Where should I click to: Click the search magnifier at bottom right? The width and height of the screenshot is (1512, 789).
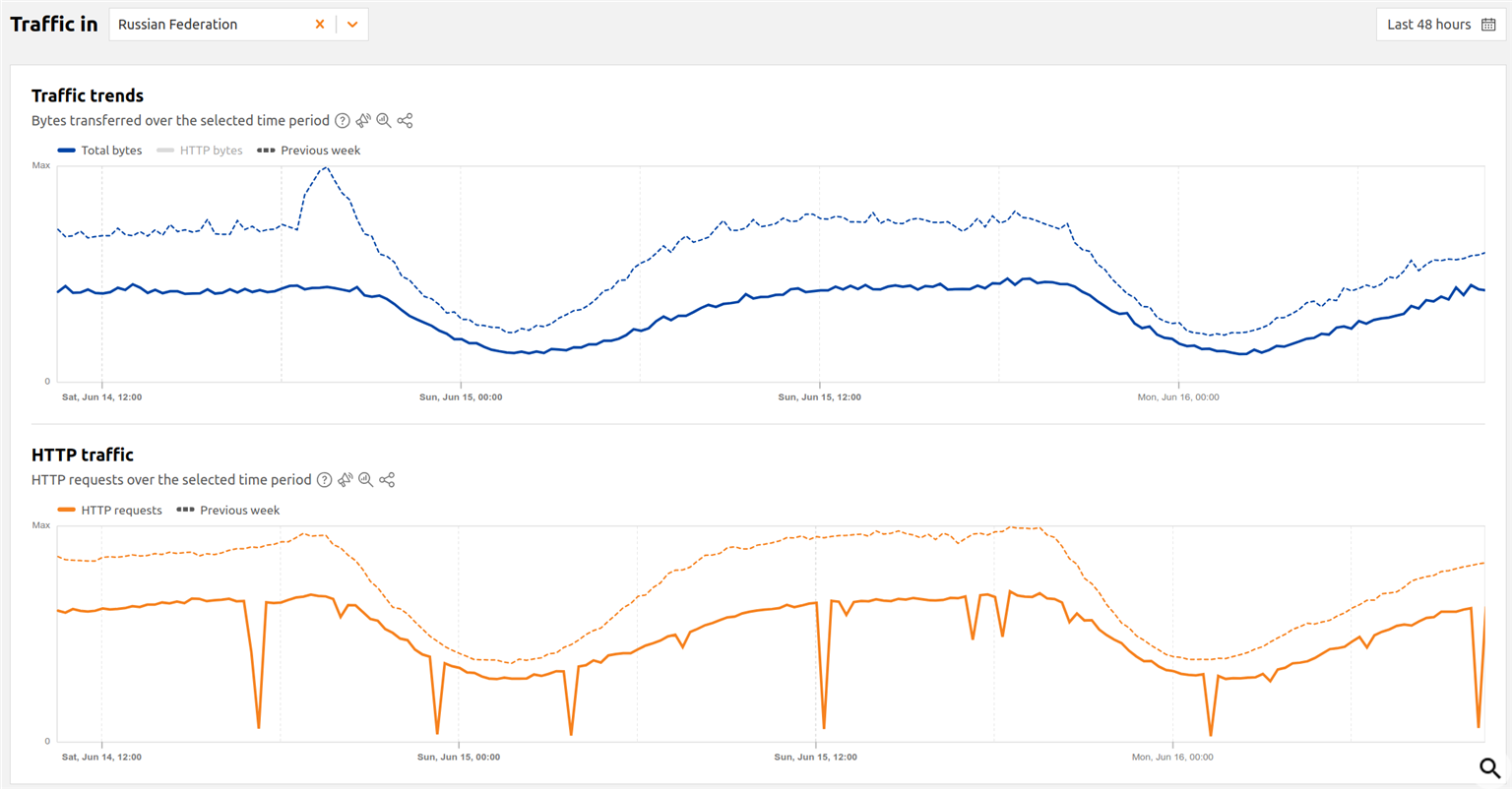pyautogui.click(x=1489, y=767)
